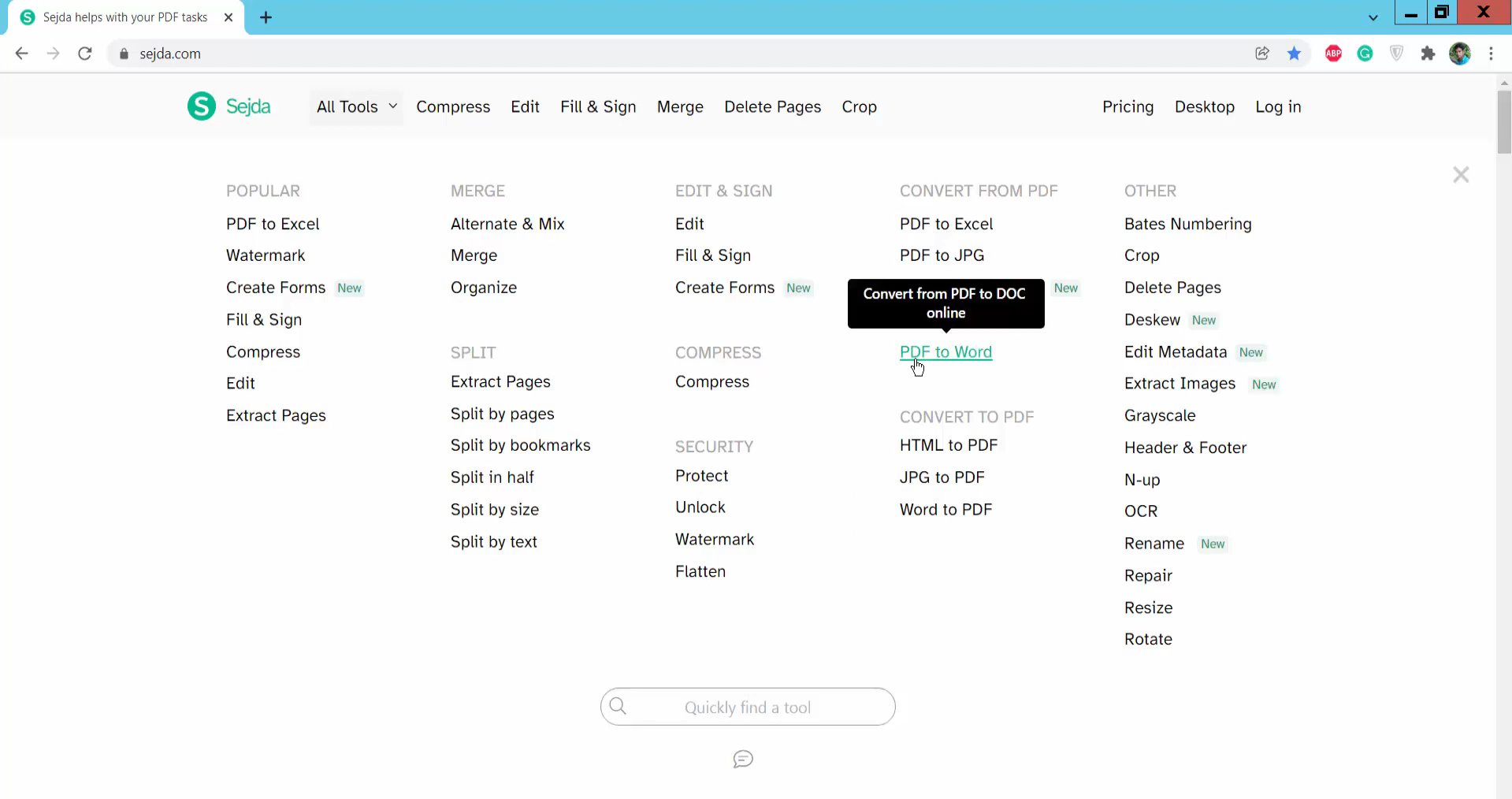The width and height of the screenshot is (1512, 799).
Task: Click the Quickly find a tool search field
Action: pyautogui.click(x=748, y=707)
